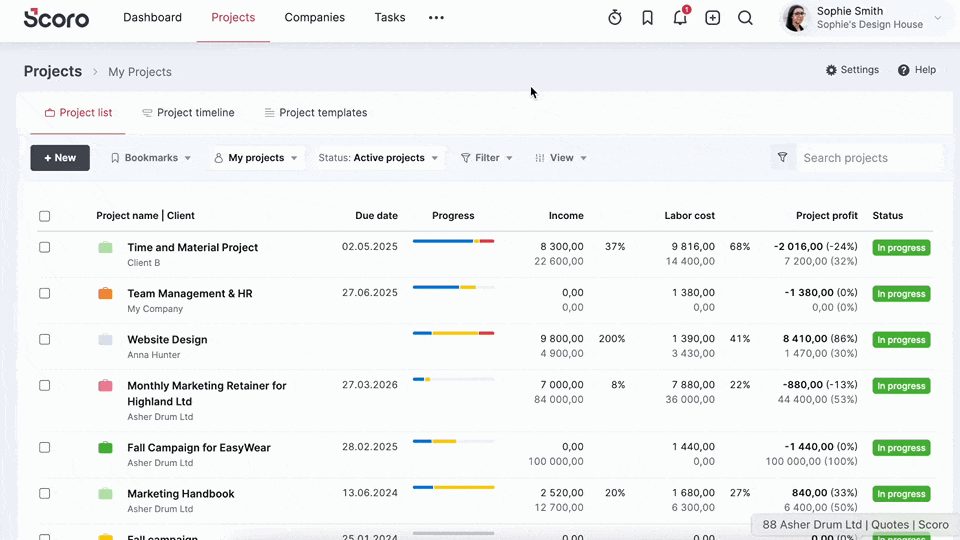Switch to the Project list tab
The image size is (960, 540).
point(78,113)
